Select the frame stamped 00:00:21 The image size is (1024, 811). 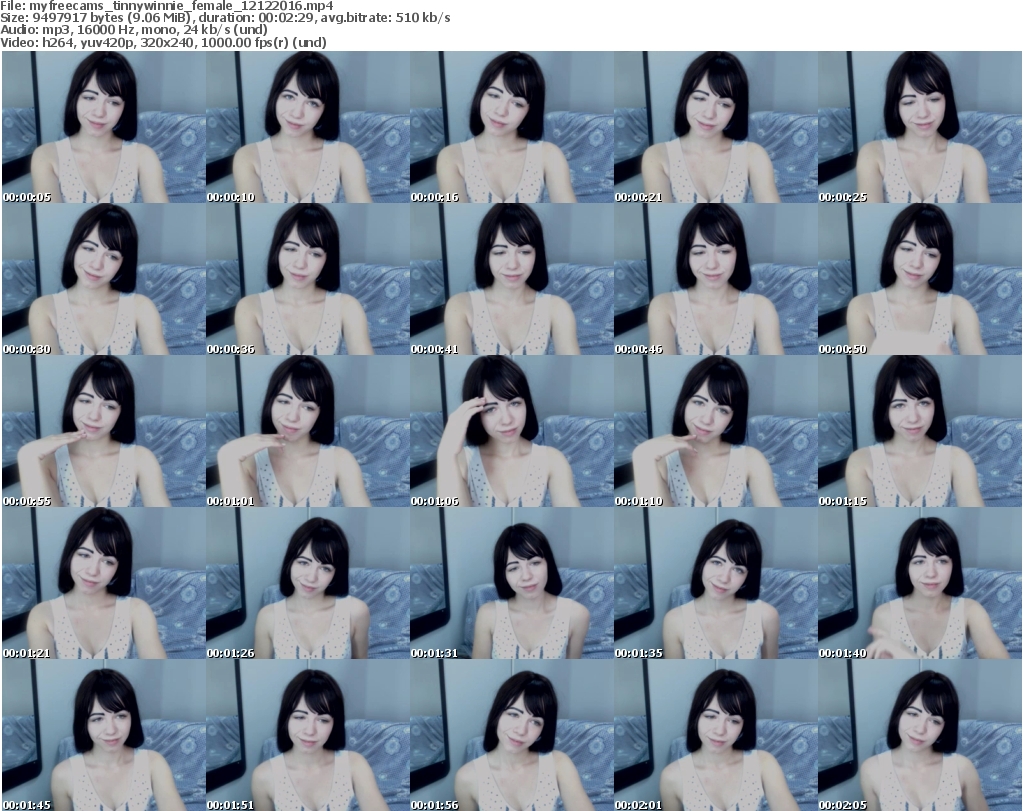point(716,127)
